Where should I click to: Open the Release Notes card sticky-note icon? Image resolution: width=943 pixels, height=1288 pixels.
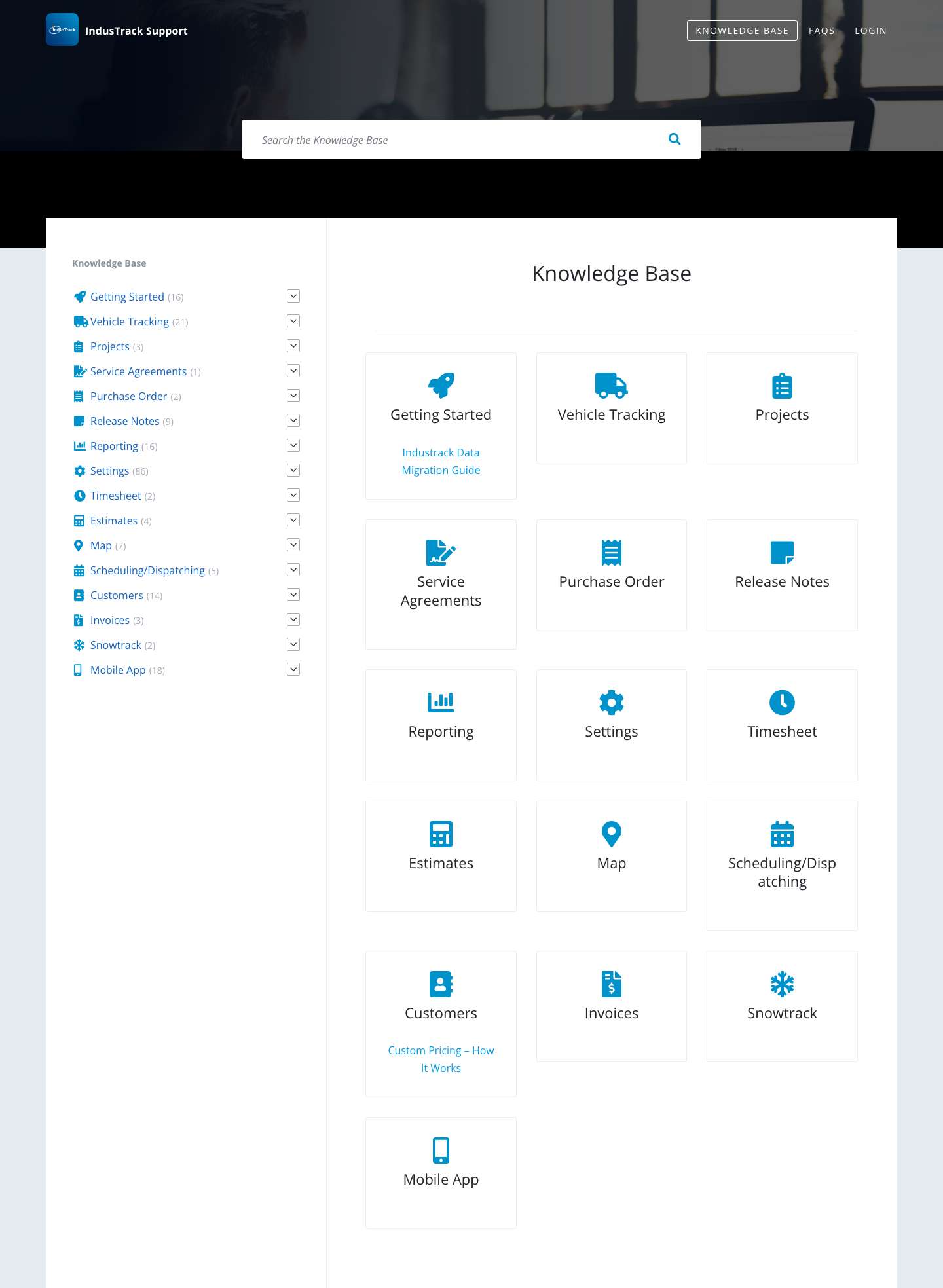[x=782, y=553]
